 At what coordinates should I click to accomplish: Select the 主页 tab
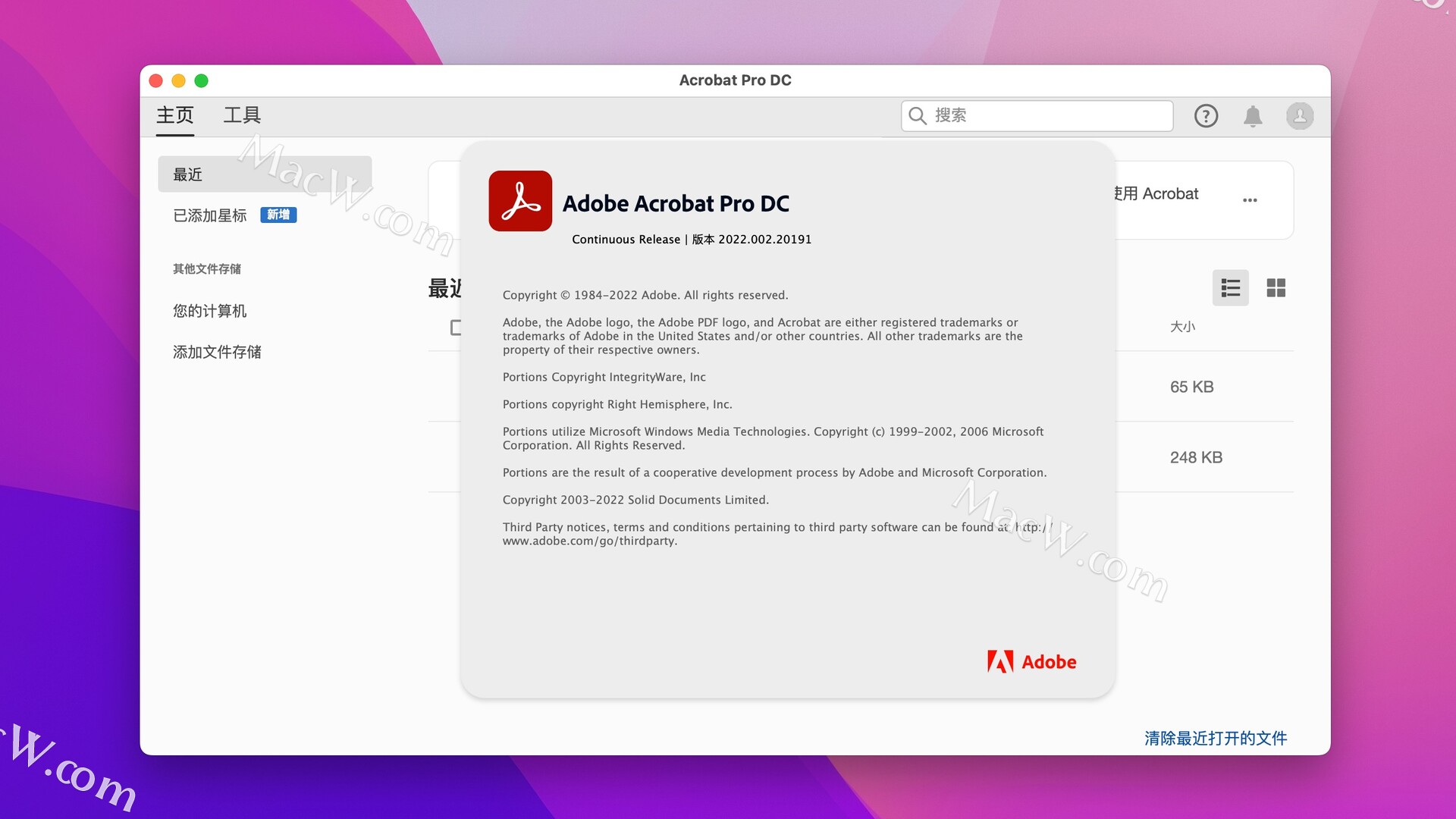click(174, 115)
